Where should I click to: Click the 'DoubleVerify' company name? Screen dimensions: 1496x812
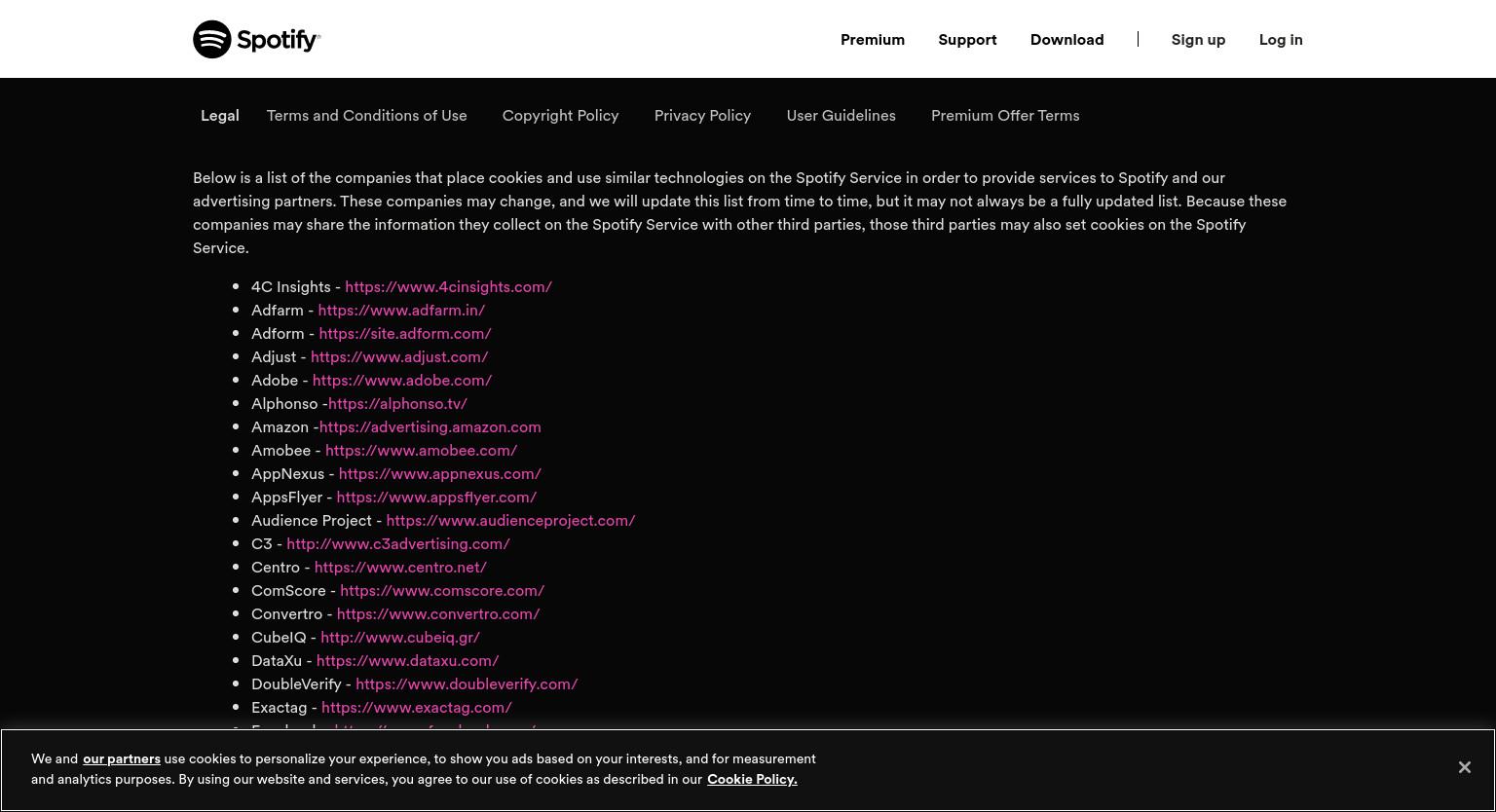coord(296,683)
